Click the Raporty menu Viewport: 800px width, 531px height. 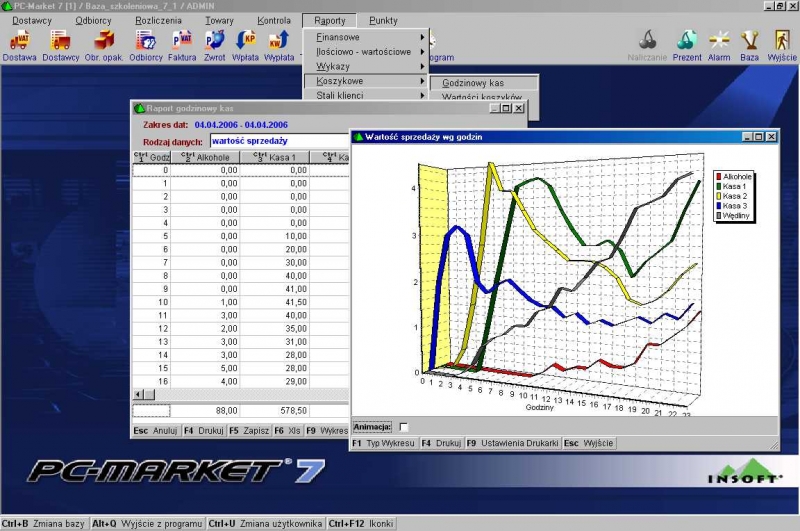click(330, 20)
